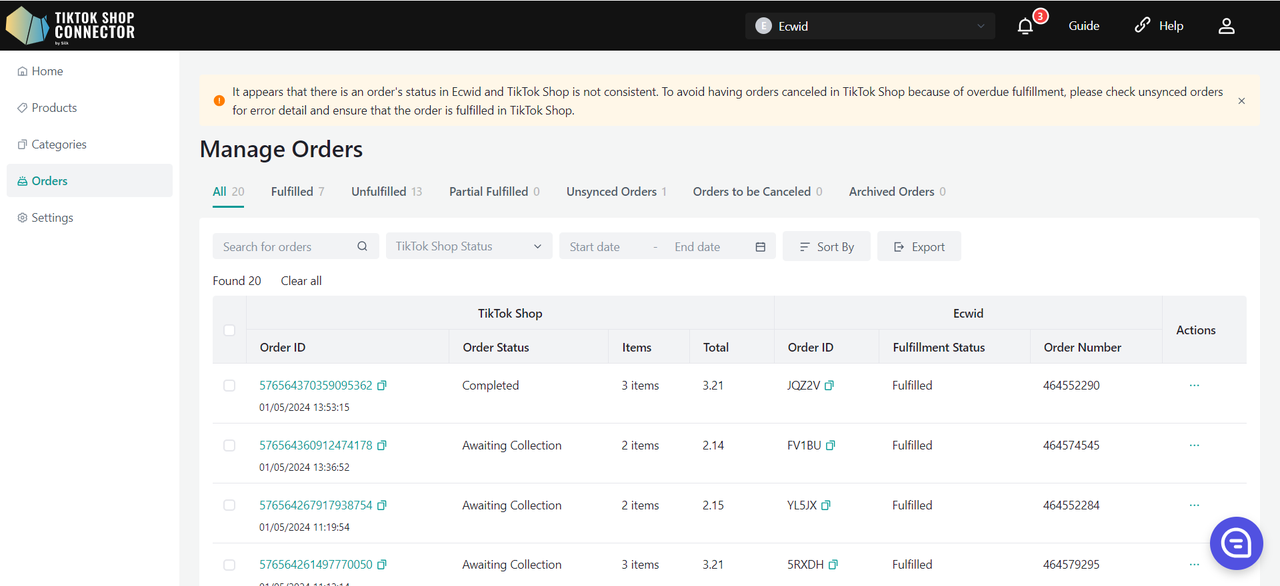Copy Ecwid order ID JQZ2V
The height and width of the screenshot is (586, 1280).
pyautogui.click(x=829, y=385)
